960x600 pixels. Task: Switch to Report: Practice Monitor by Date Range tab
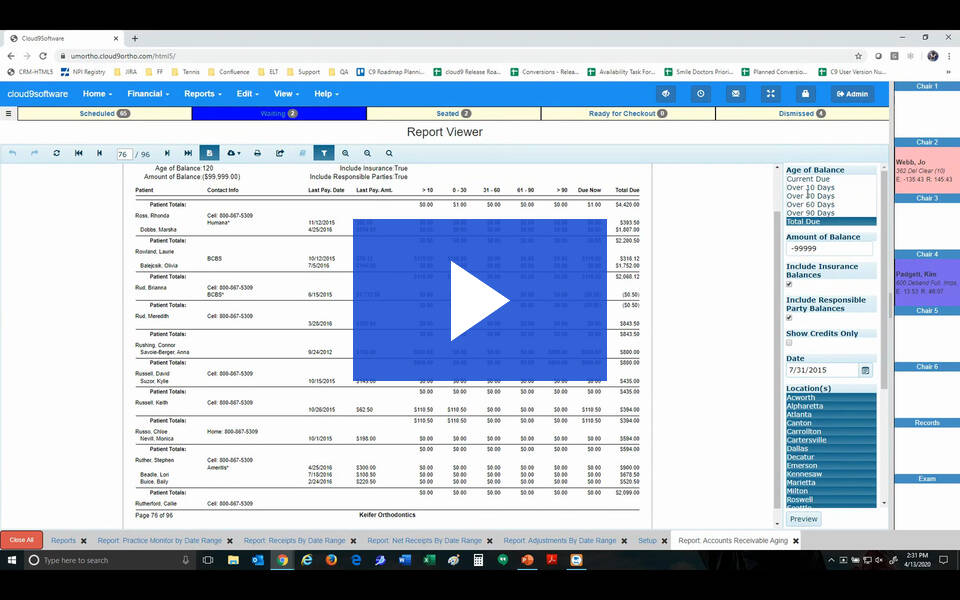pos(160,541)
